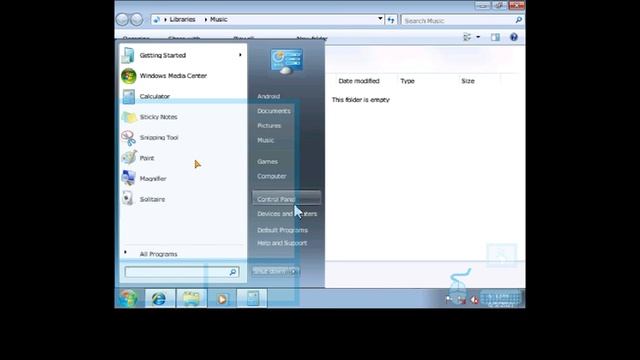Screen dimensions: 640x360
Task: Open the Solitaire cards icon
Action: point(128,198)
